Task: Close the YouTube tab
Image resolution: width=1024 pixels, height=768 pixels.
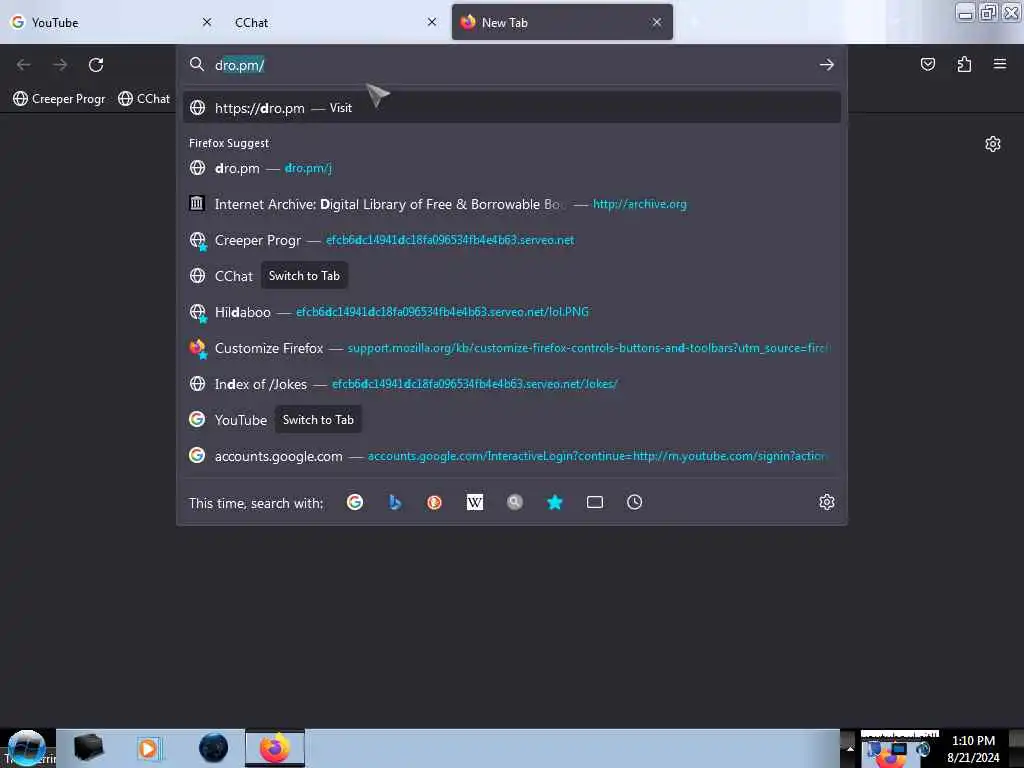Action: pyautogui.click(x=206, y=22)
